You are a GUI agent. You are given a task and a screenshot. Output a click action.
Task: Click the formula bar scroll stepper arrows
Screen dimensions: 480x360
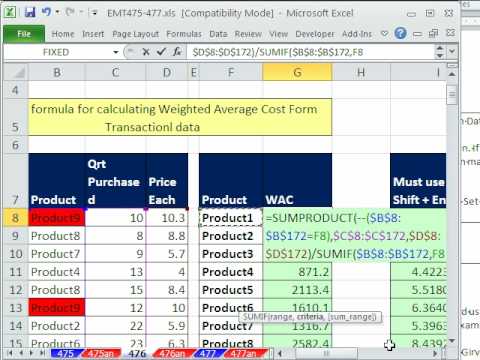(440, 52)
